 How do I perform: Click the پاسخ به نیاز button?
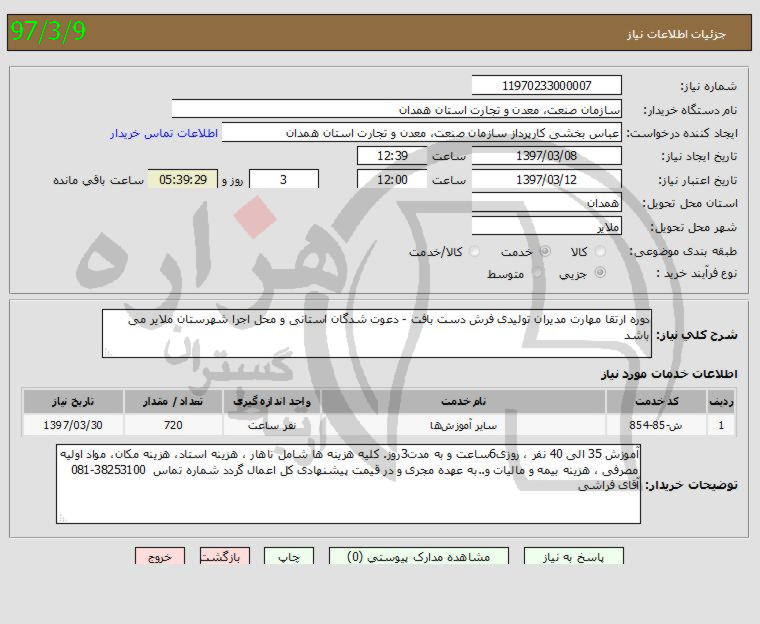573,557
